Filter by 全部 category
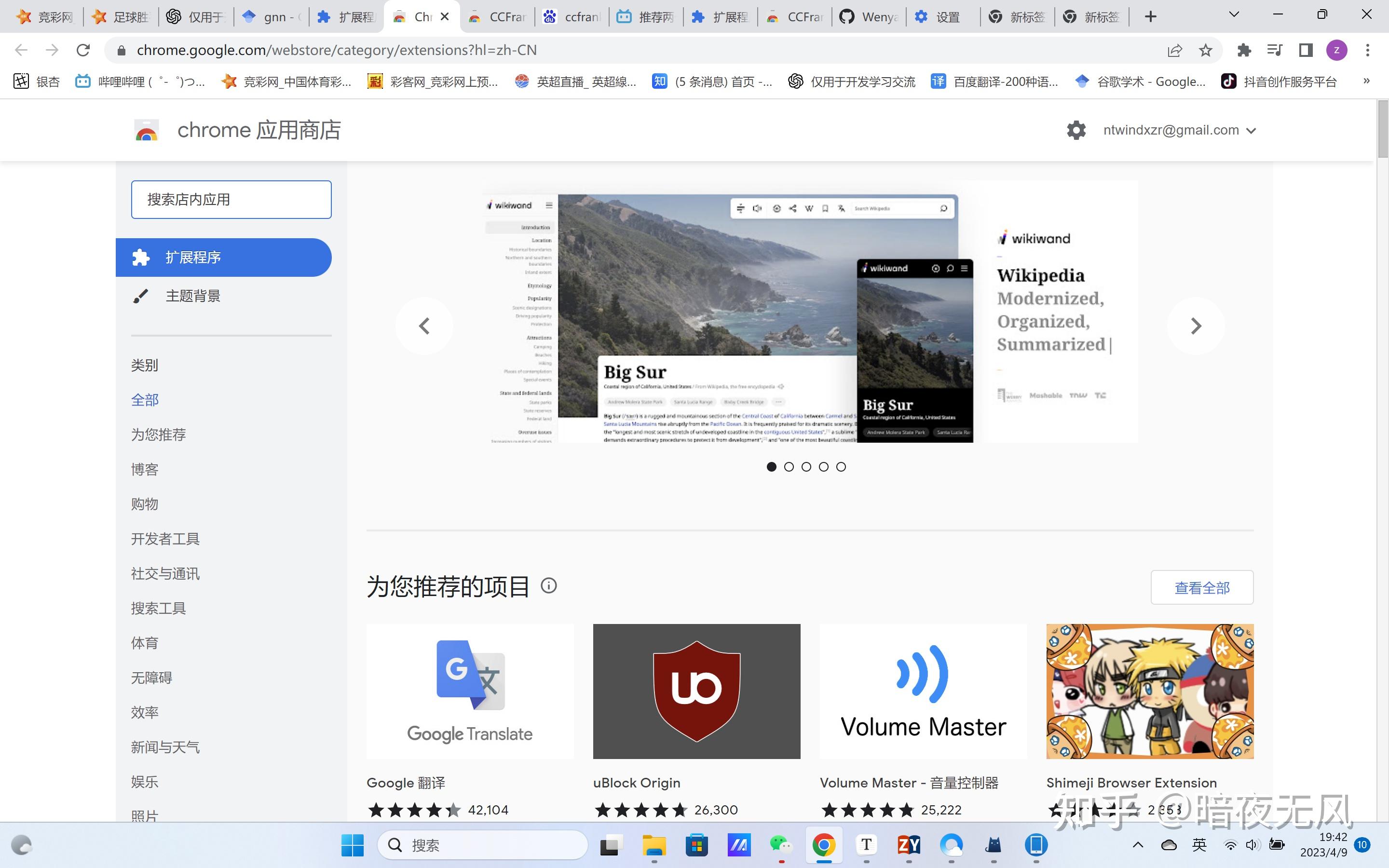This screenshot has height=868, width=1389. coord(145,400)
